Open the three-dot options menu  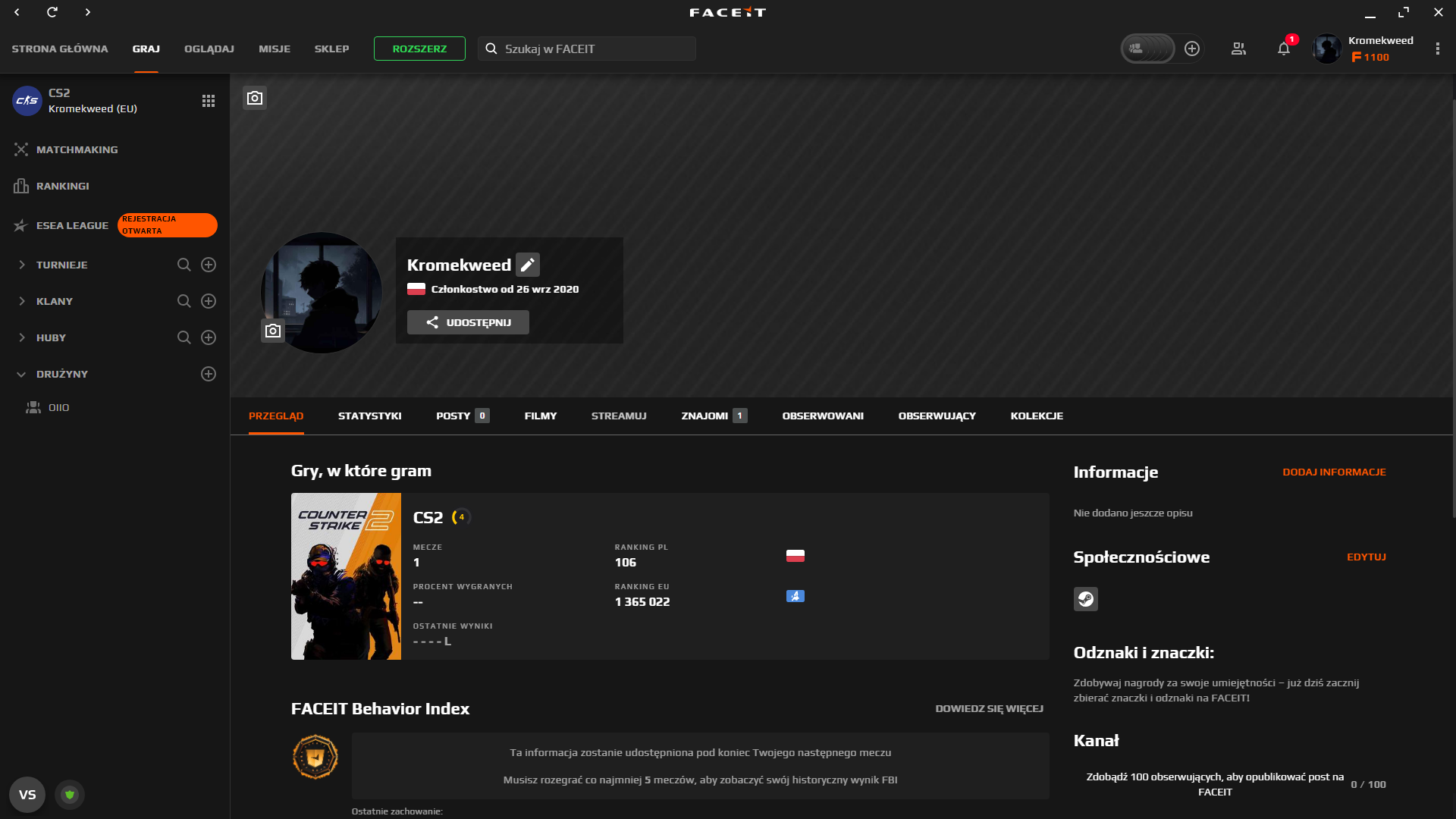1437,49
